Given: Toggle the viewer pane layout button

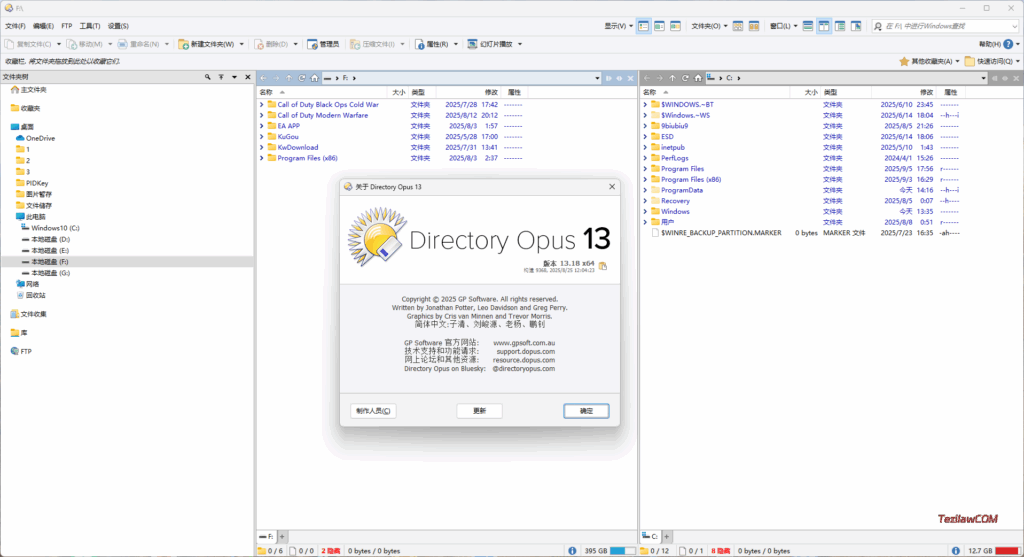Looking at the screenshot, I should [856, 26].
